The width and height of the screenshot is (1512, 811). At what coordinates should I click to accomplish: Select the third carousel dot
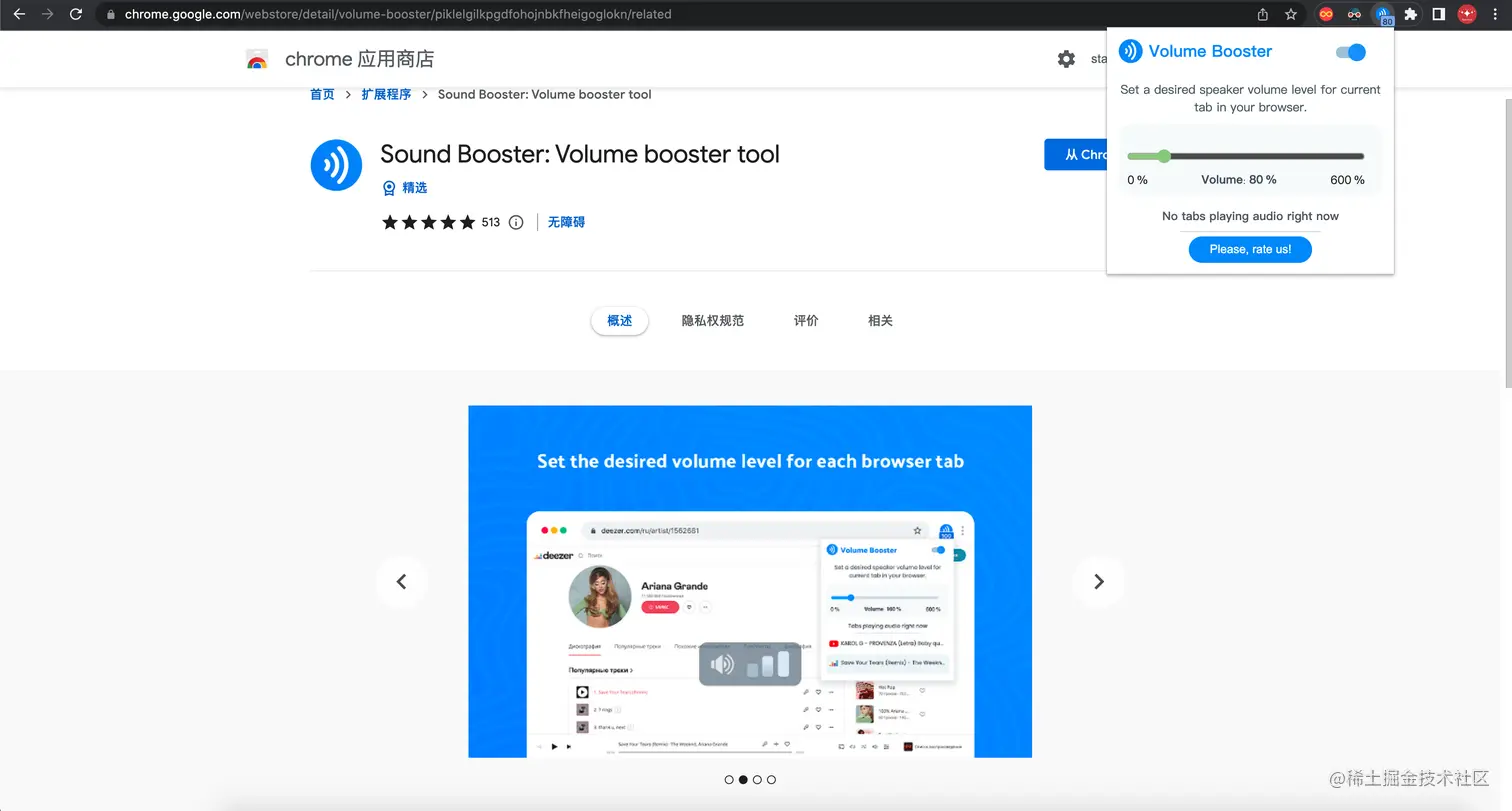pos(757,779)
